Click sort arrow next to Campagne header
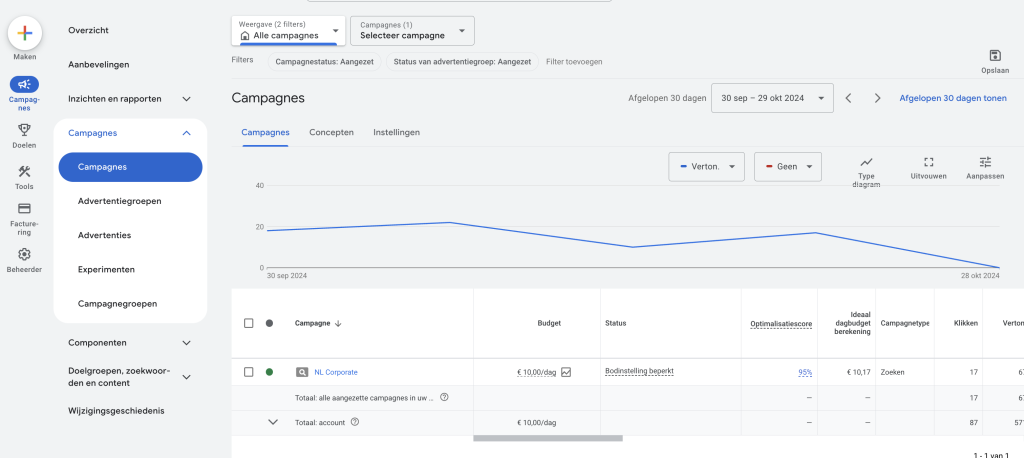This screenshot has width=1024, height=458. tap(338, 323)
